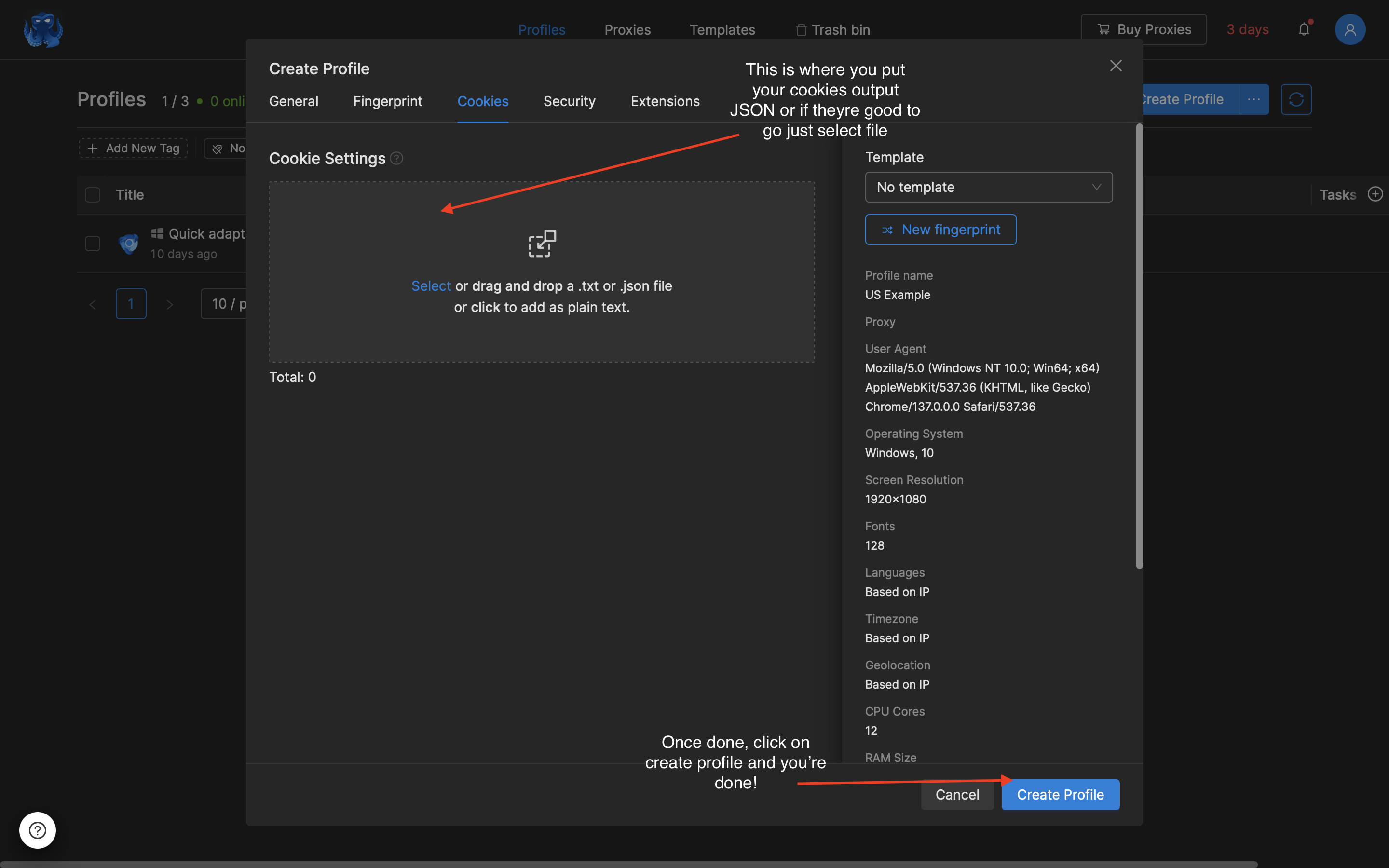Open the Security tab
The image size is (1389, 868).
(x=570, y=101)
